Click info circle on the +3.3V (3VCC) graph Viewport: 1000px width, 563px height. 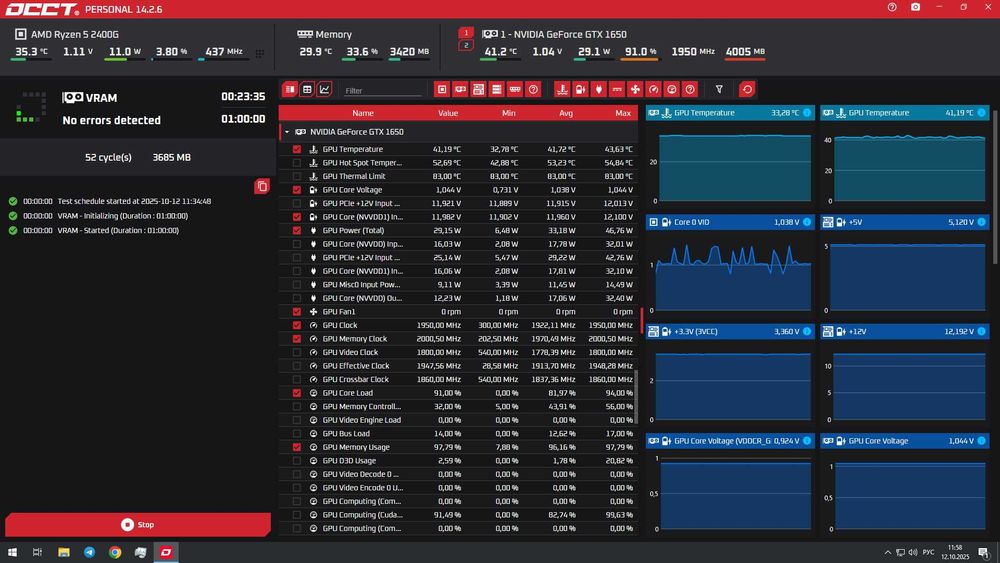click(807, 332)
